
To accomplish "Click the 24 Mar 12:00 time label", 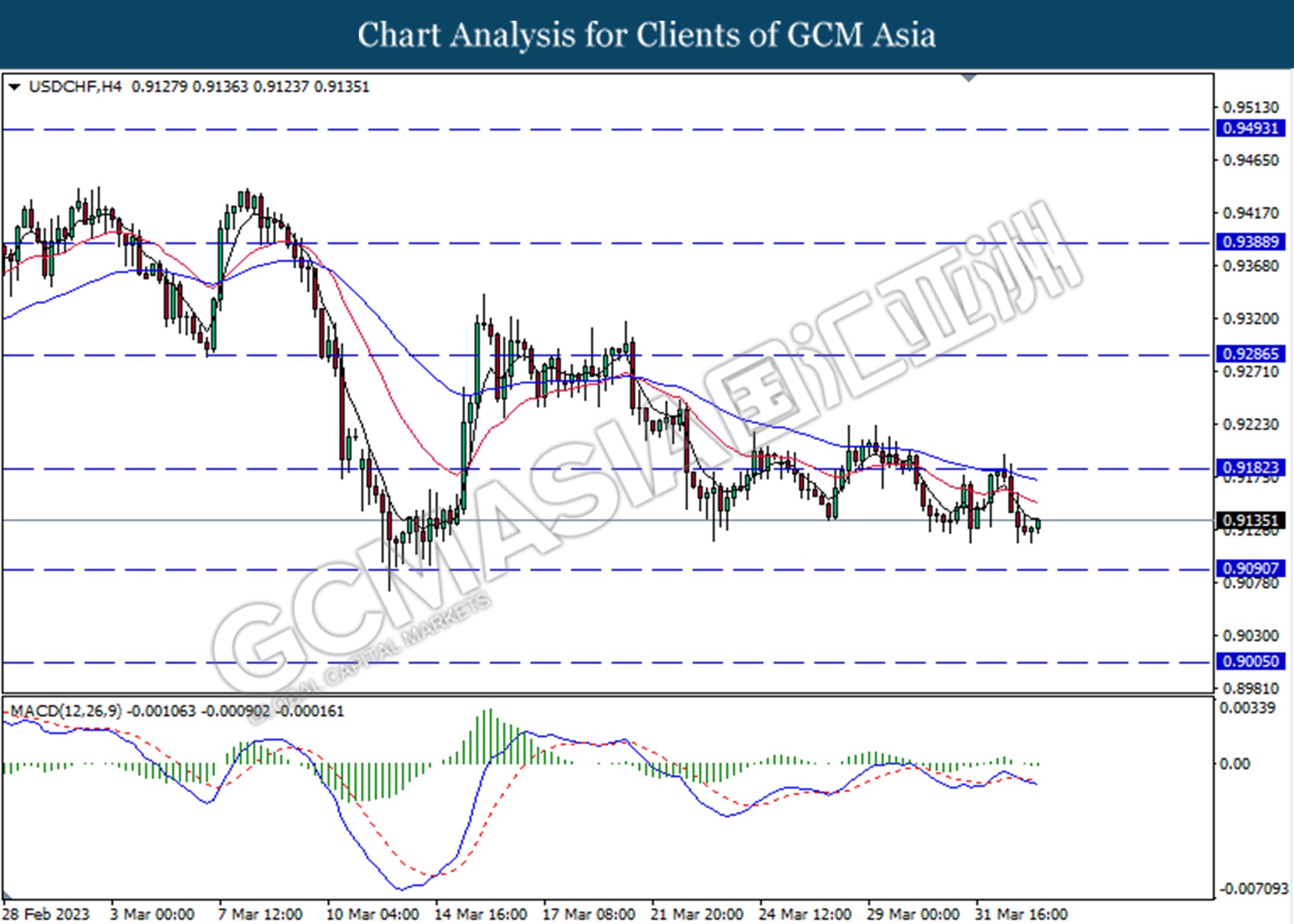I will coord(806,914).
